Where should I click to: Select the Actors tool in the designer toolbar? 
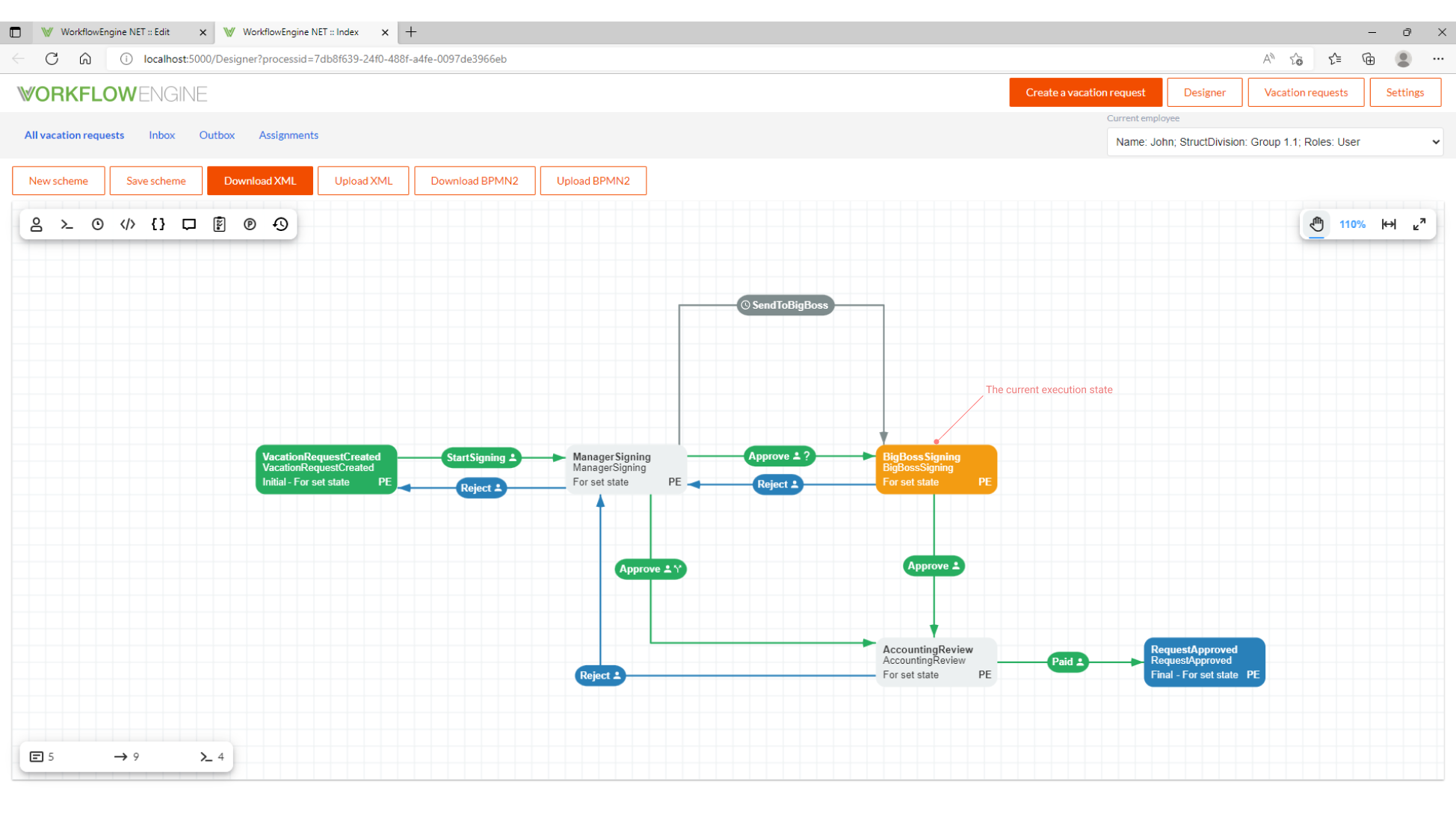[x=37, y=223]
